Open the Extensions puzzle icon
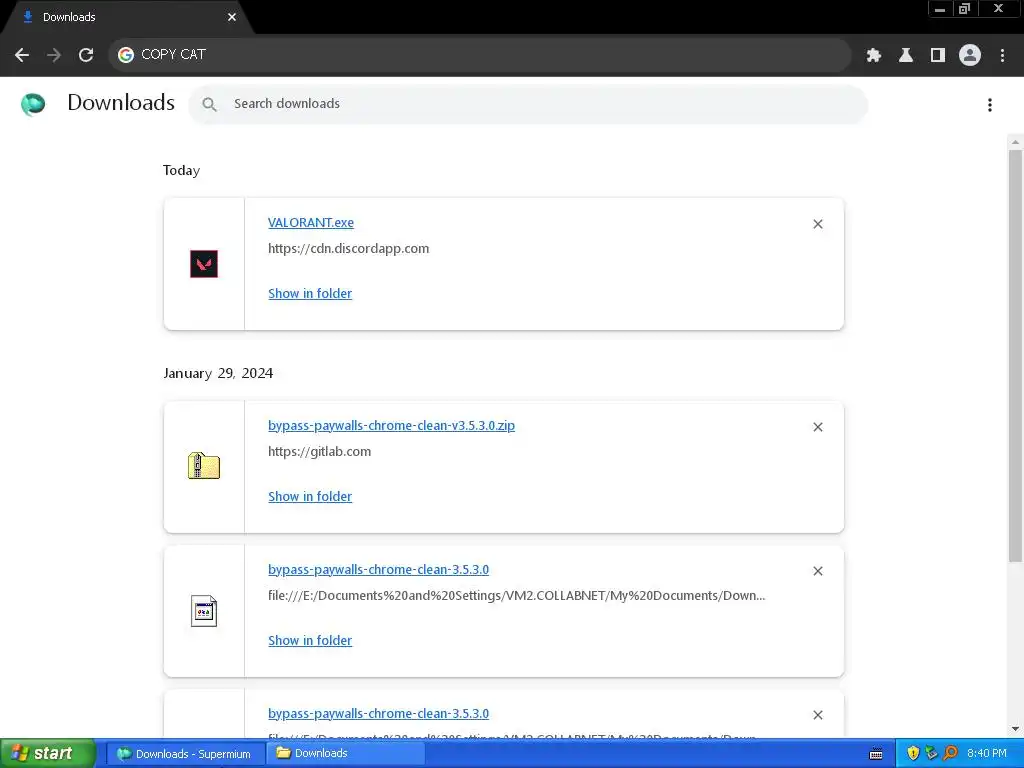Image resolution: width=1024 pixels, height=768 pixels. coord(874,56)
